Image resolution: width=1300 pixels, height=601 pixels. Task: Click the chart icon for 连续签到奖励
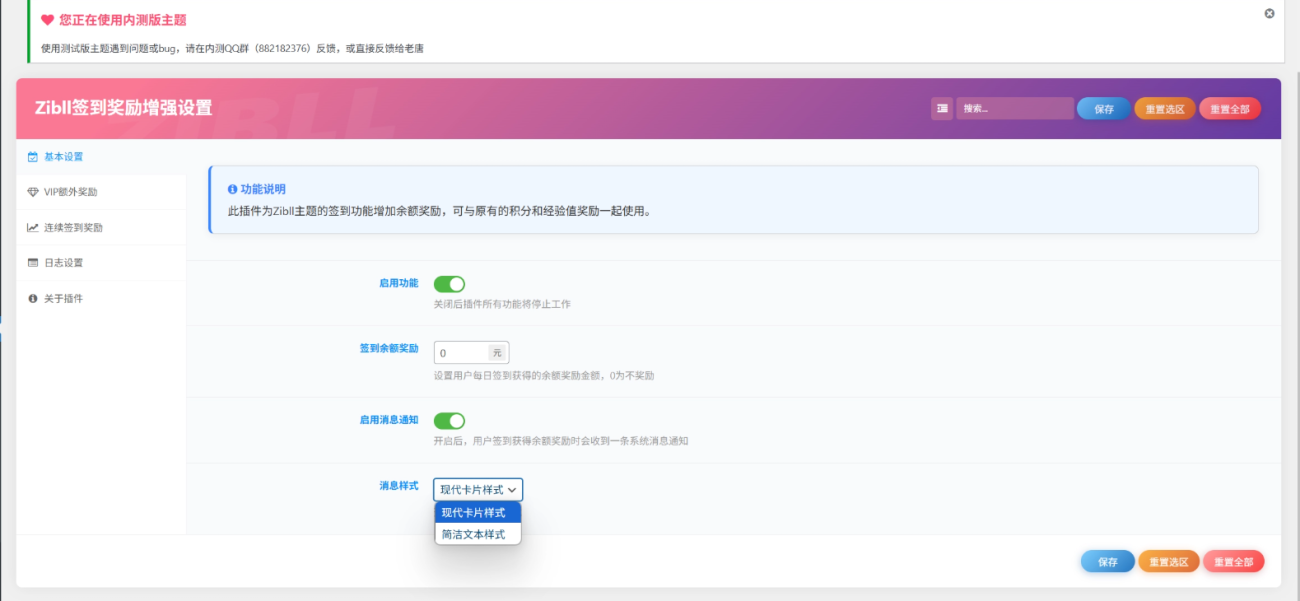click(33, 228)
